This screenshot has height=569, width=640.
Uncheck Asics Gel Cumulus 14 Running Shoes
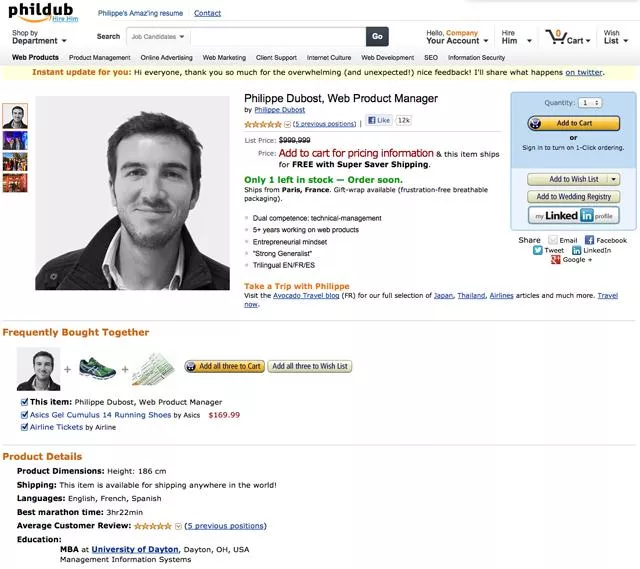pos(24,415)
